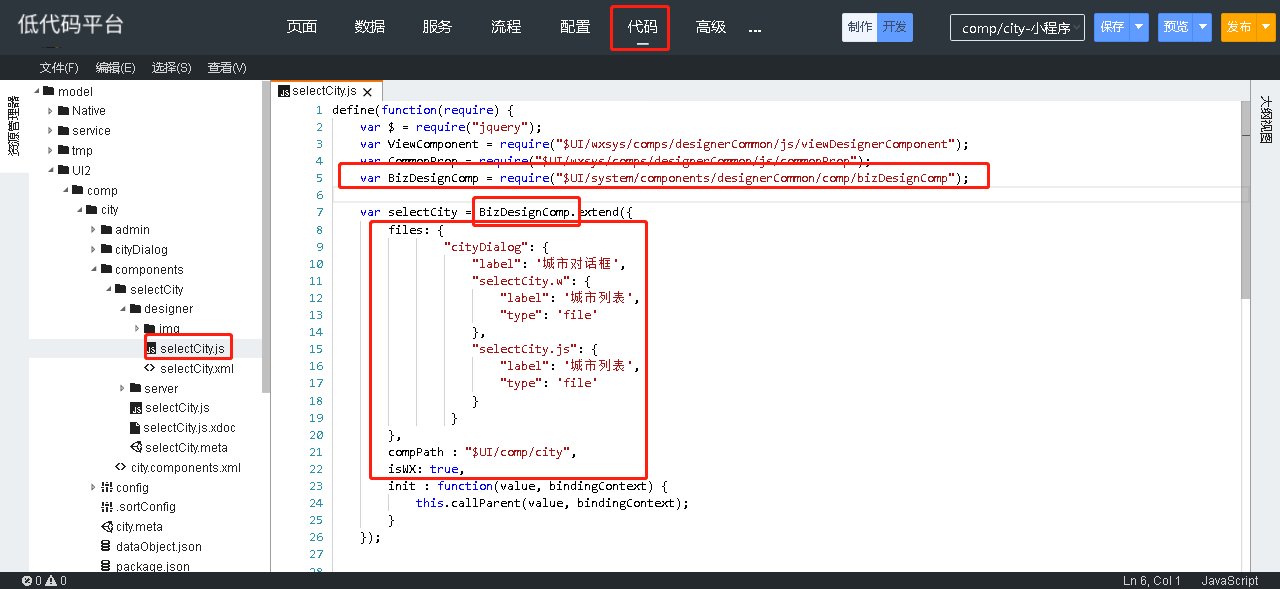Open dropdown arrow next to 保存
This screenshot has width=1280, height=589.
(1139, 28)
